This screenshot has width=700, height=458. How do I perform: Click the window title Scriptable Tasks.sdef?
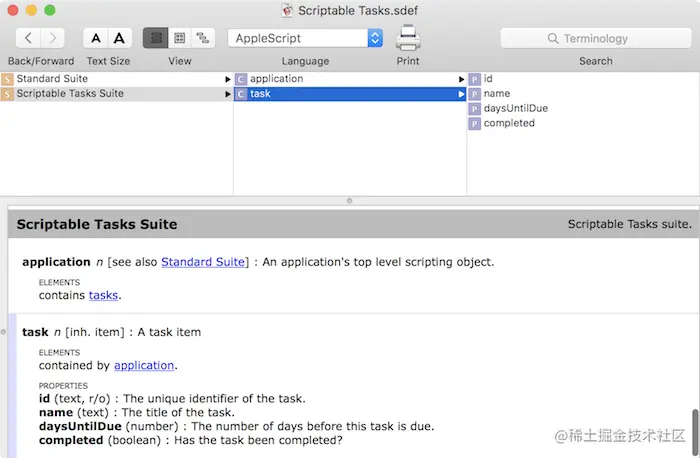[358, 11]
